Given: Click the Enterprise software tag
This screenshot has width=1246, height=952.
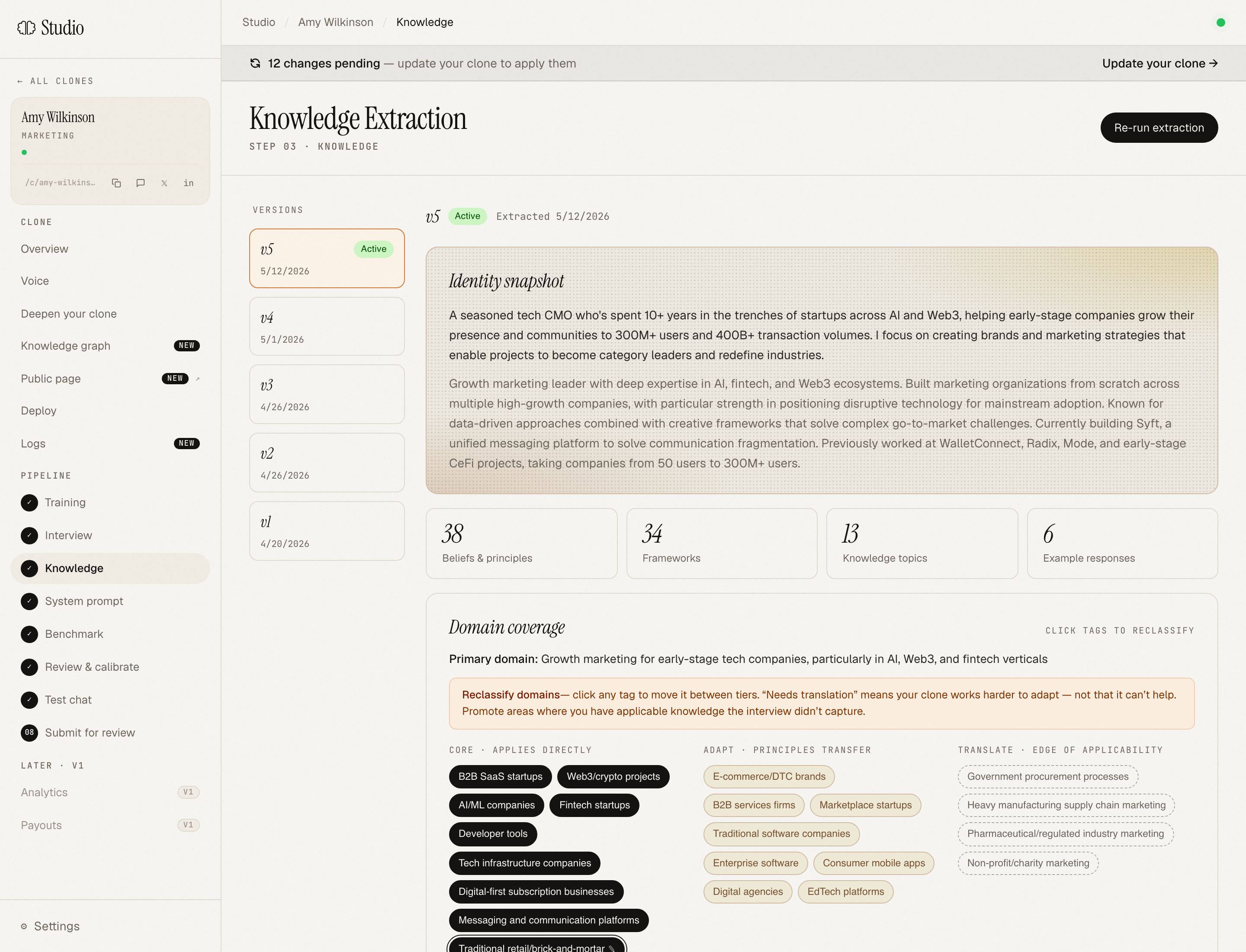Looking at the screenshot, I should [755, 863].
